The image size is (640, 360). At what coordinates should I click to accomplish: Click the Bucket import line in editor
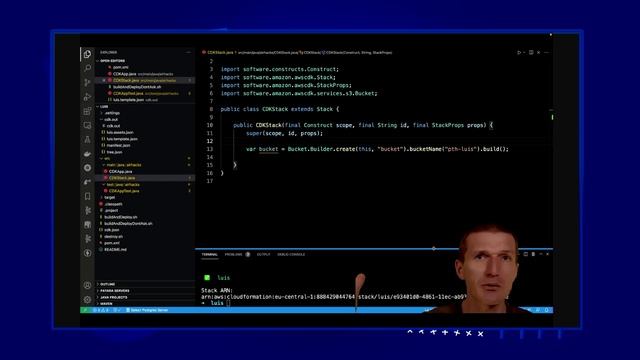tap(299, 93)
